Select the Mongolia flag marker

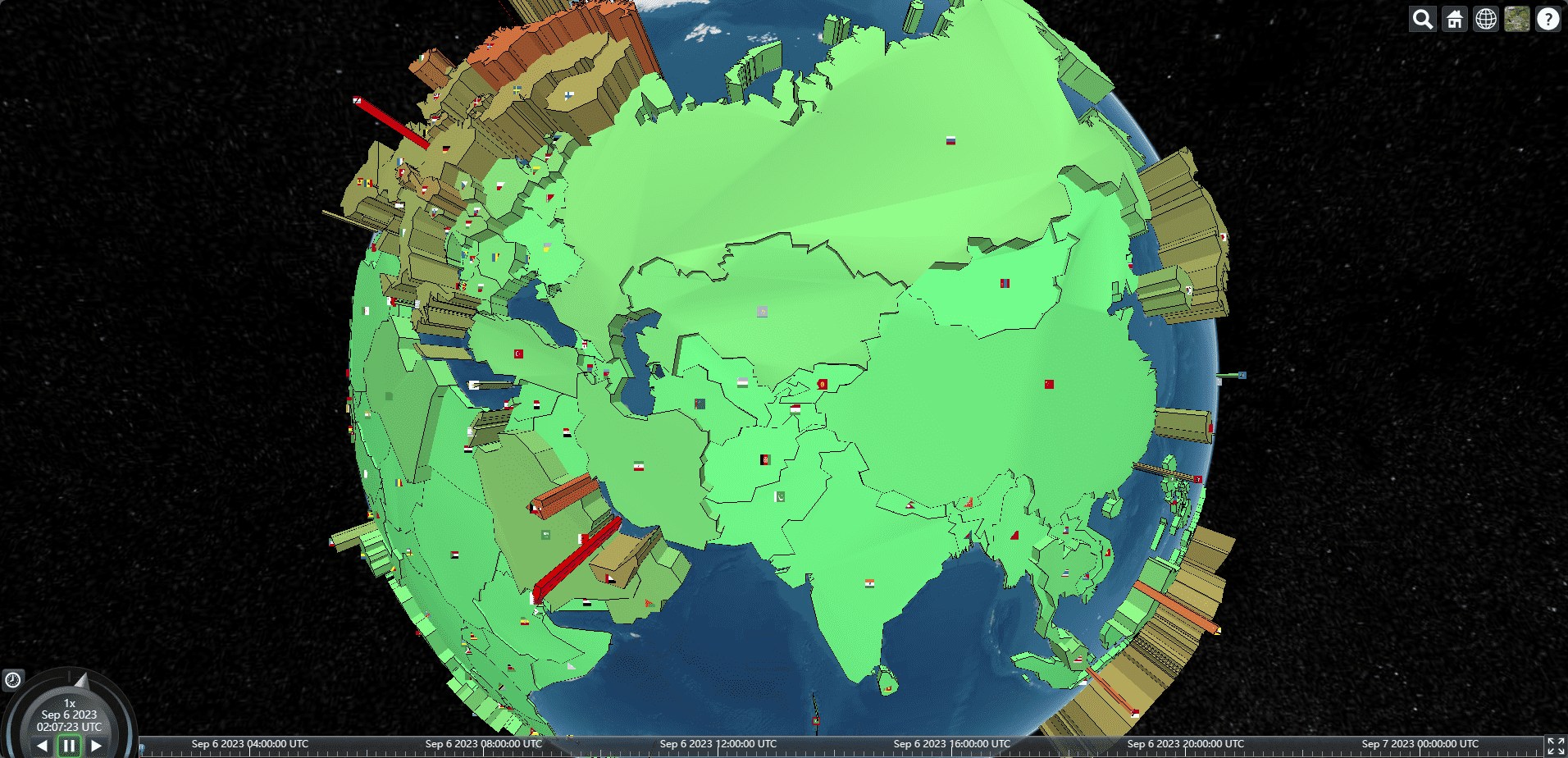tap(1005, 284)
